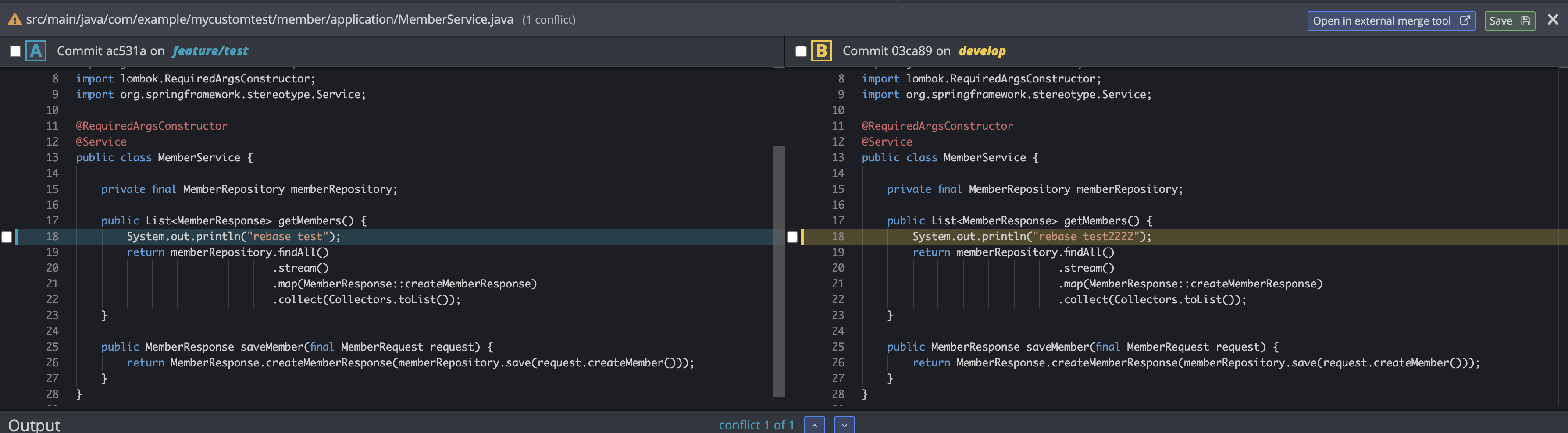Select the feature/test branch label
The width and height of the screenshot is (1568, 433).
pos(210,51)
